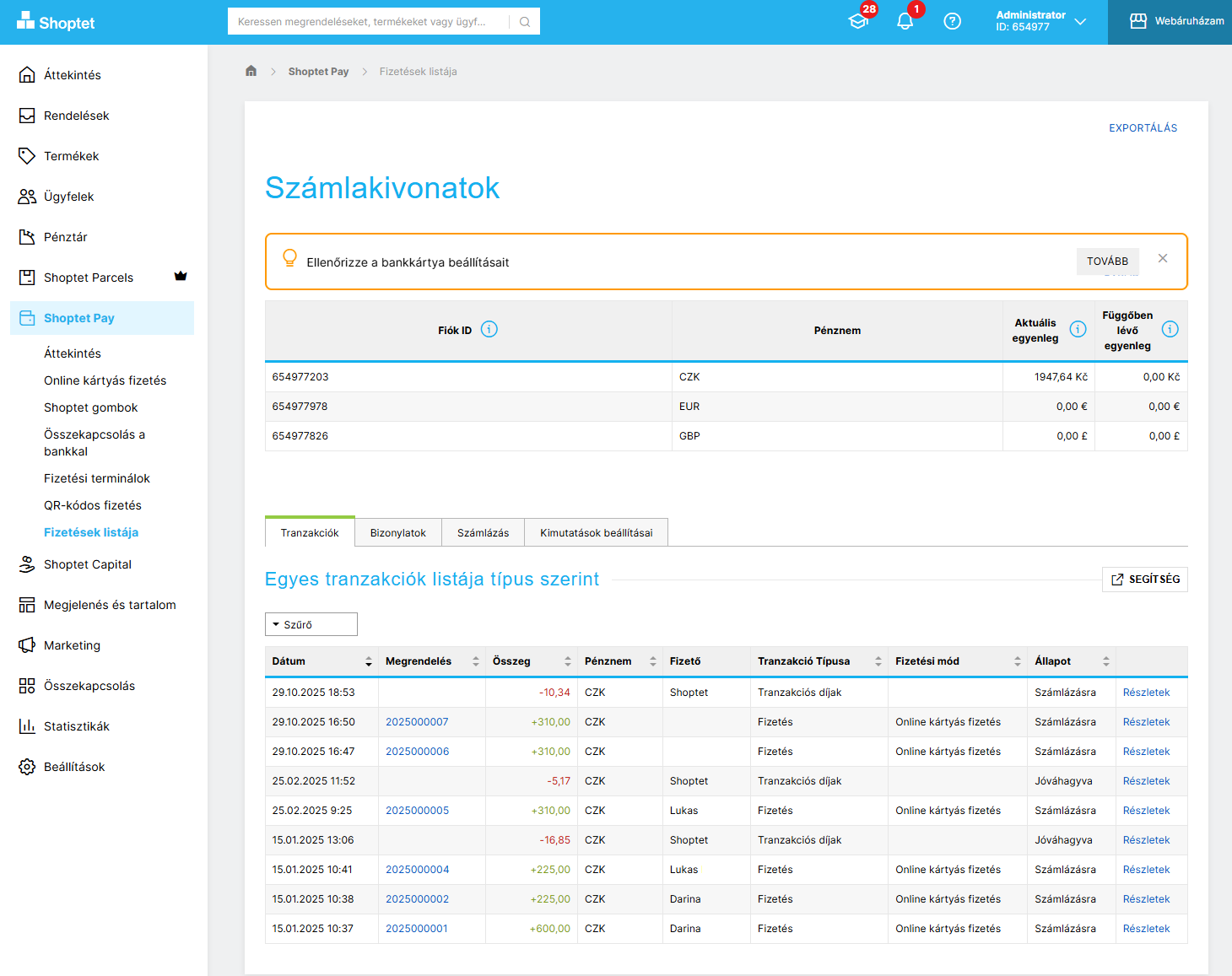Click the info icon beside Függőben lévő egyenleg
Image resolution: width=1232 pixels, height=976 pixels.
click(1170, 330)
